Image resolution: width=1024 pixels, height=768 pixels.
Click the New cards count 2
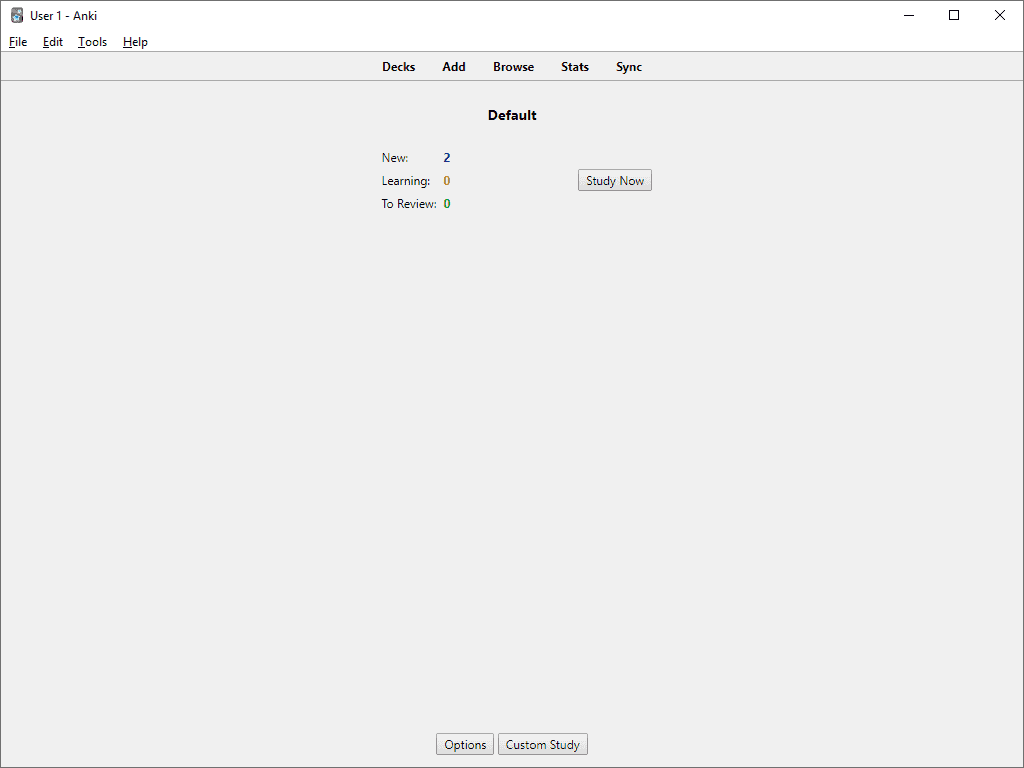[x=447, y=157]
